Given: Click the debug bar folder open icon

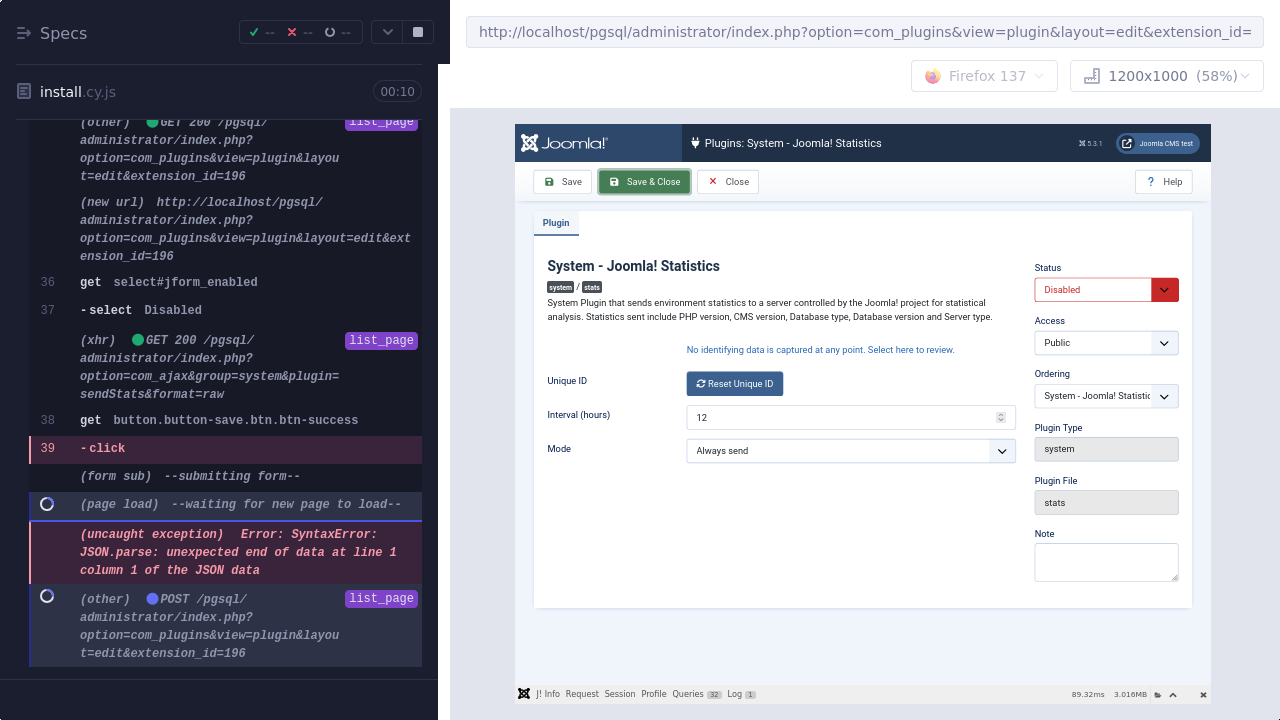Looking at the screenshot, I should coord(1158,695).
